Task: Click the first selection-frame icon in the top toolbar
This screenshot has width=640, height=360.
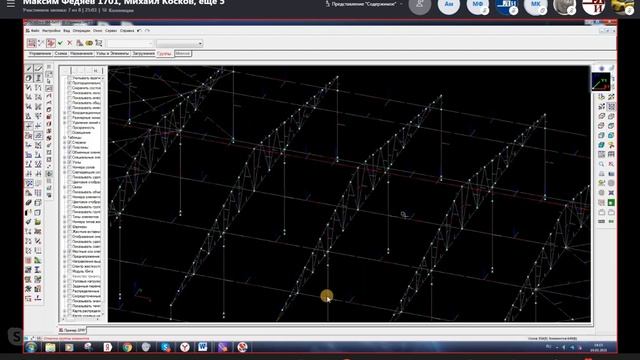Action: pos(31,43)
